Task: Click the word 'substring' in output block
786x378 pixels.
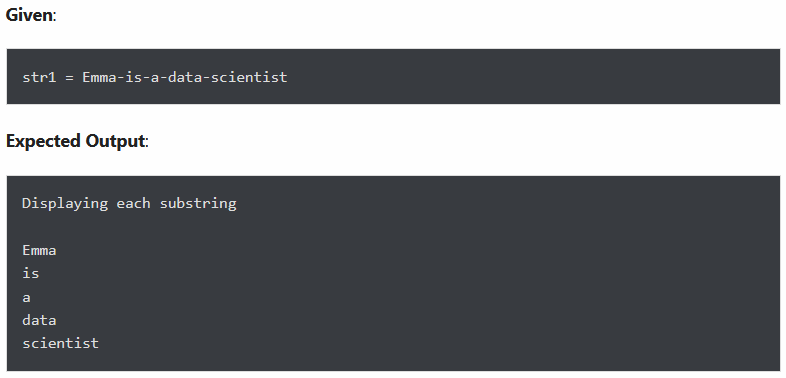Action: point(198,204)
